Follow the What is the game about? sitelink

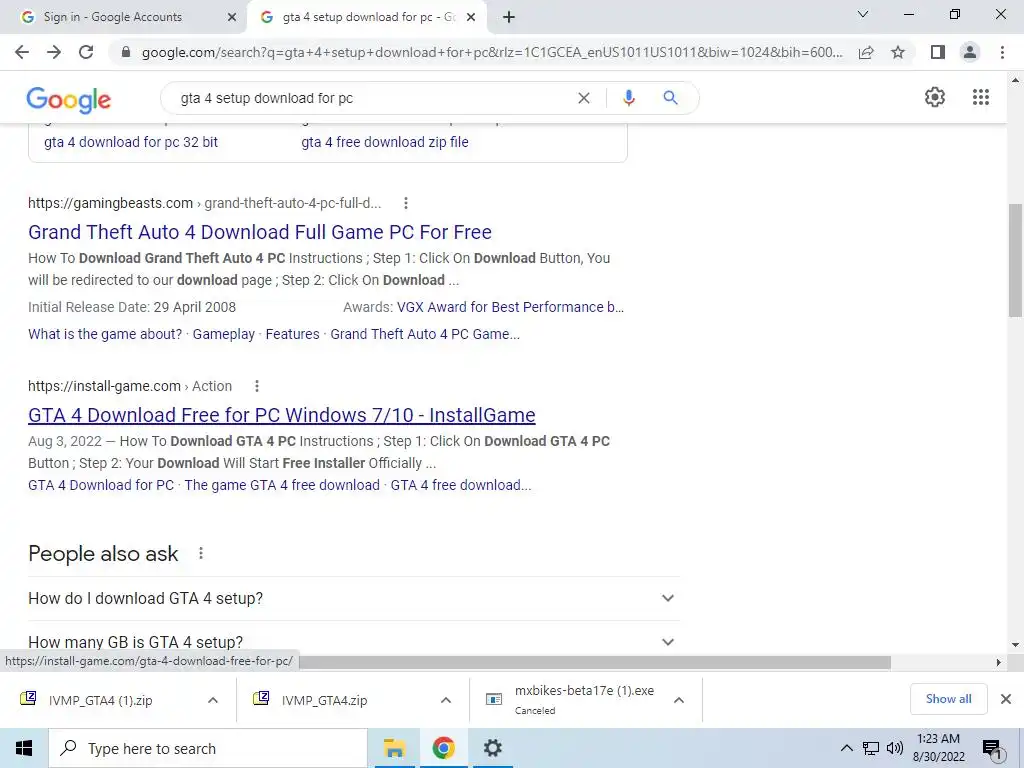pos(105,334)
